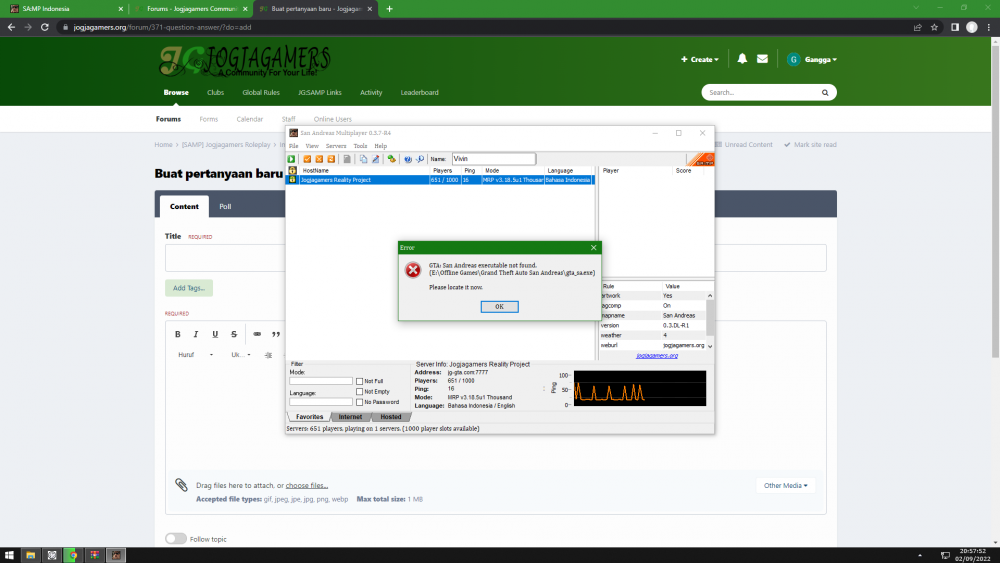This screenshot has width=1000, height=563.
Task: Open the messages envelope icon on the forum
Action: pos(762,59)
